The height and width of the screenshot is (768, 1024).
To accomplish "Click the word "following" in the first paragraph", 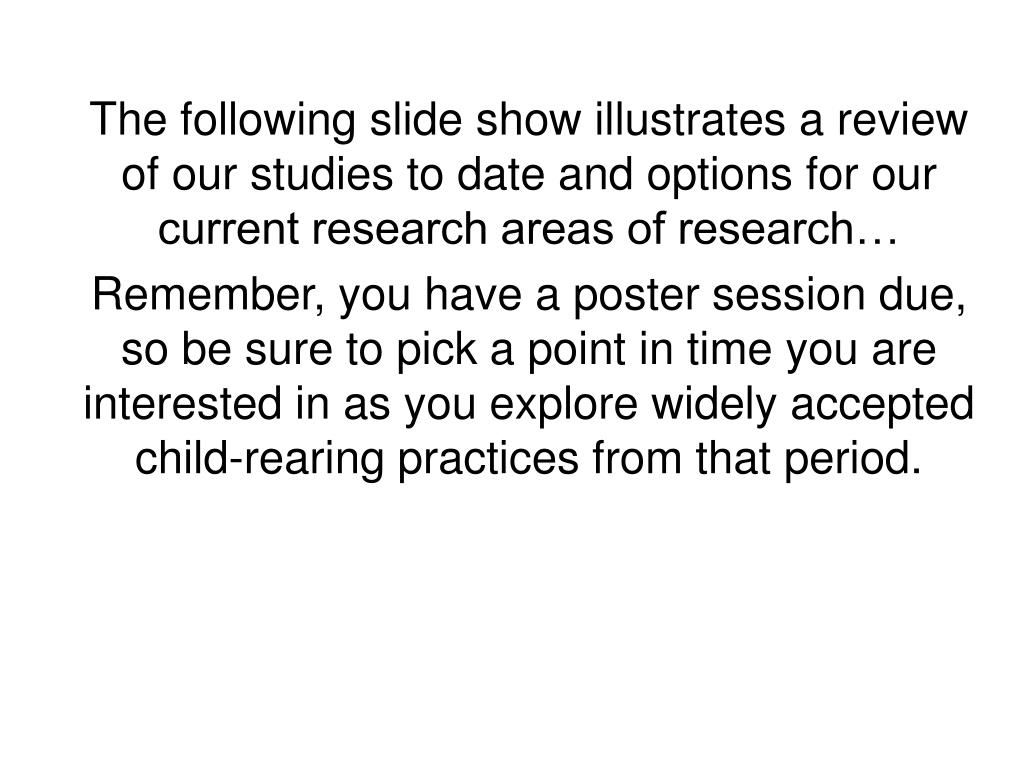I will [x=268, y=121].
